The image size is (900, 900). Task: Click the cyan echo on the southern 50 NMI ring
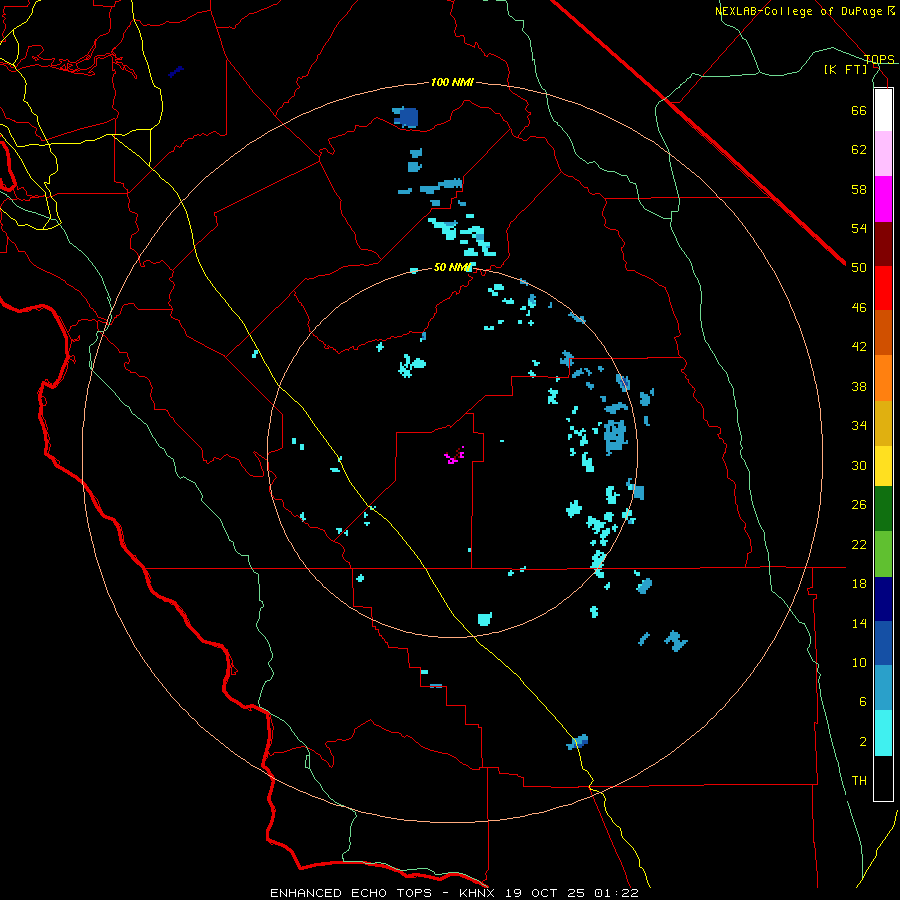(484, 619)
